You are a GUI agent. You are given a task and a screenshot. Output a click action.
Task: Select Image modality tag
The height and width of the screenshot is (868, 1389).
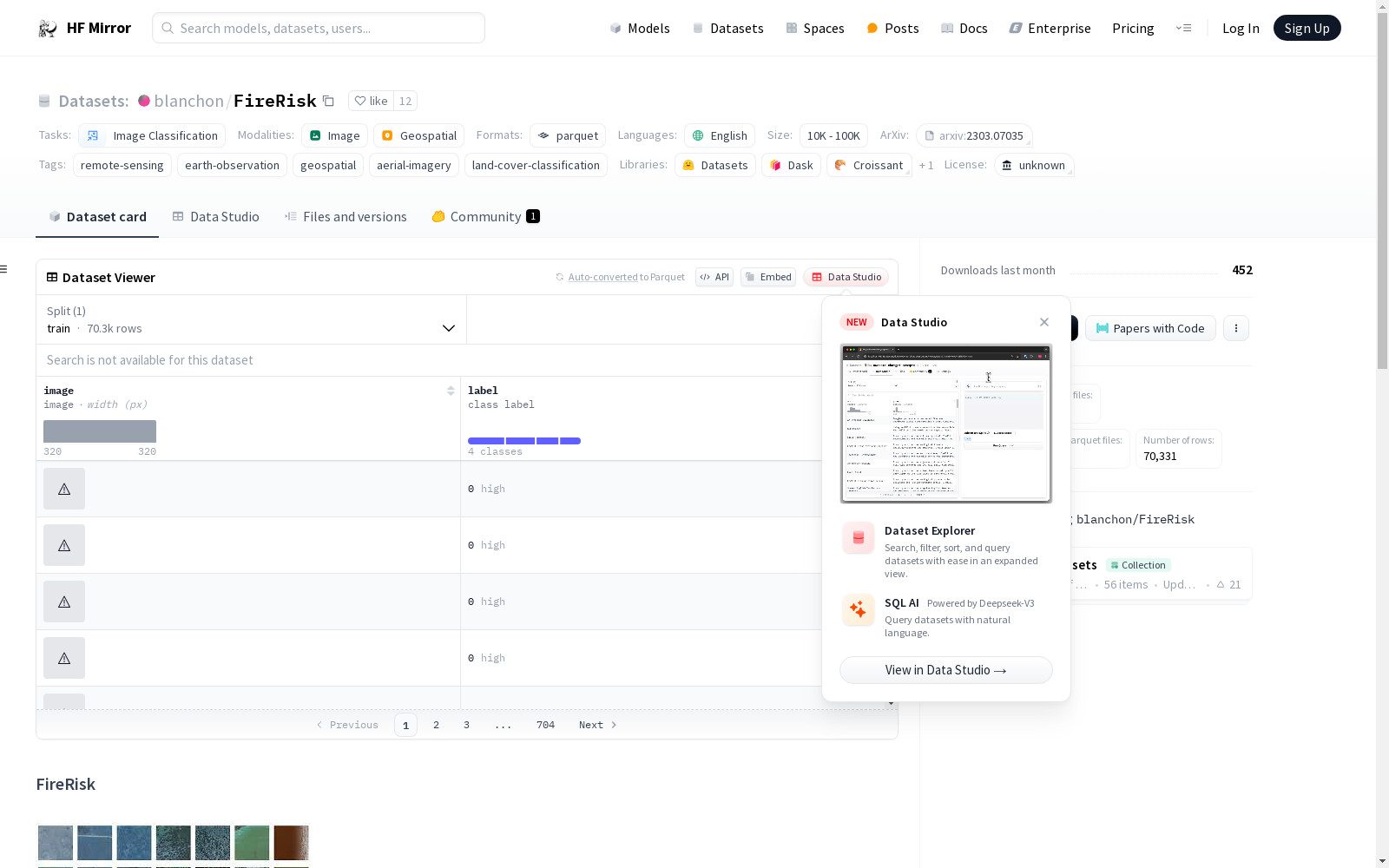pyautogui.click(x=335, y=135)
